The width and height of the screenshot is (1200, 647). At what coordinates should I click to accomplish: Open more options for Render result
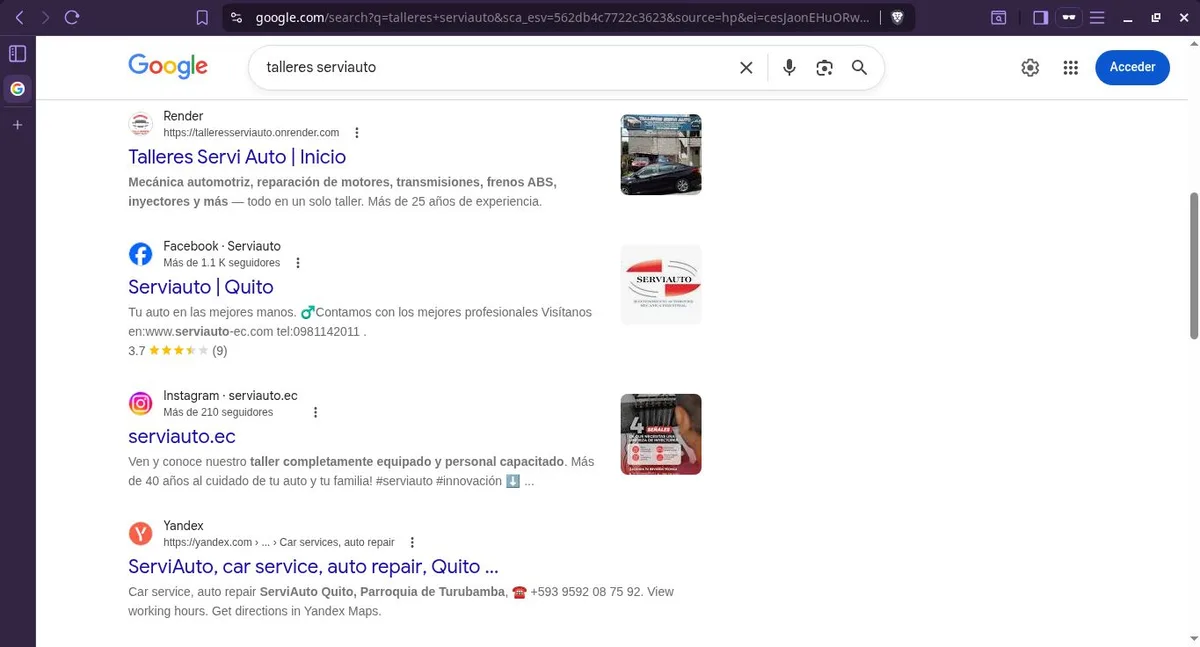coord(357,133)
